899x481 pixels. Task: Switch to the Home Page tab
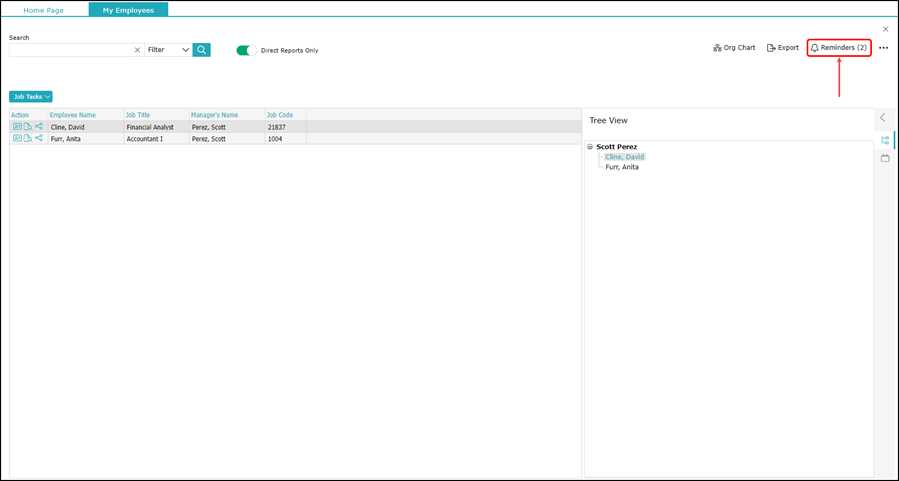(x=44, y=10)
